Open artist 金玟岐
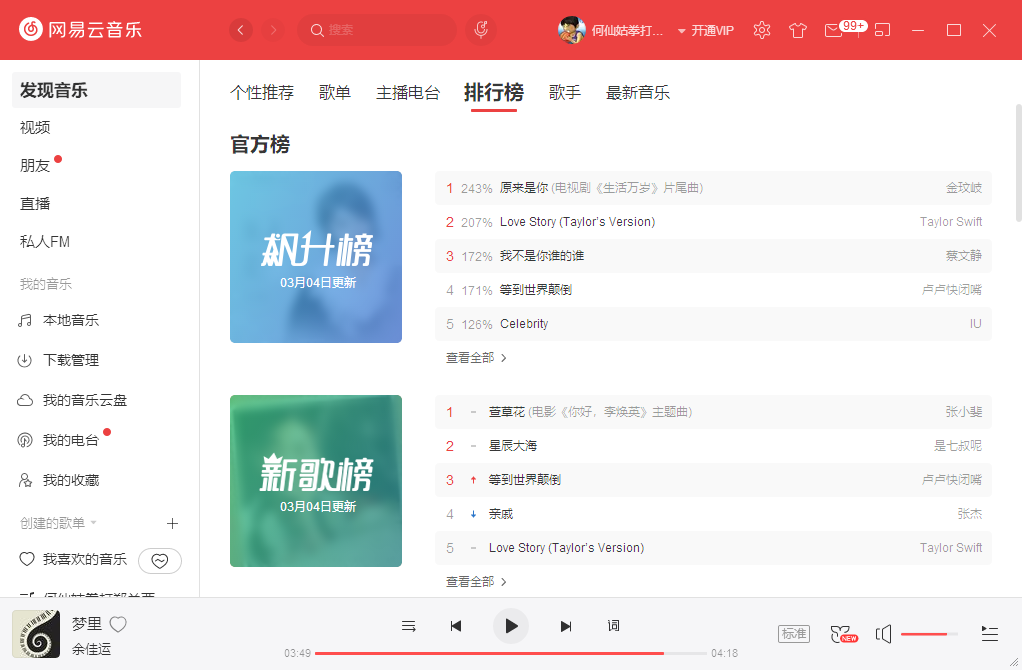The height and width of the screenshot is (670, 1022). click(964, 188)
